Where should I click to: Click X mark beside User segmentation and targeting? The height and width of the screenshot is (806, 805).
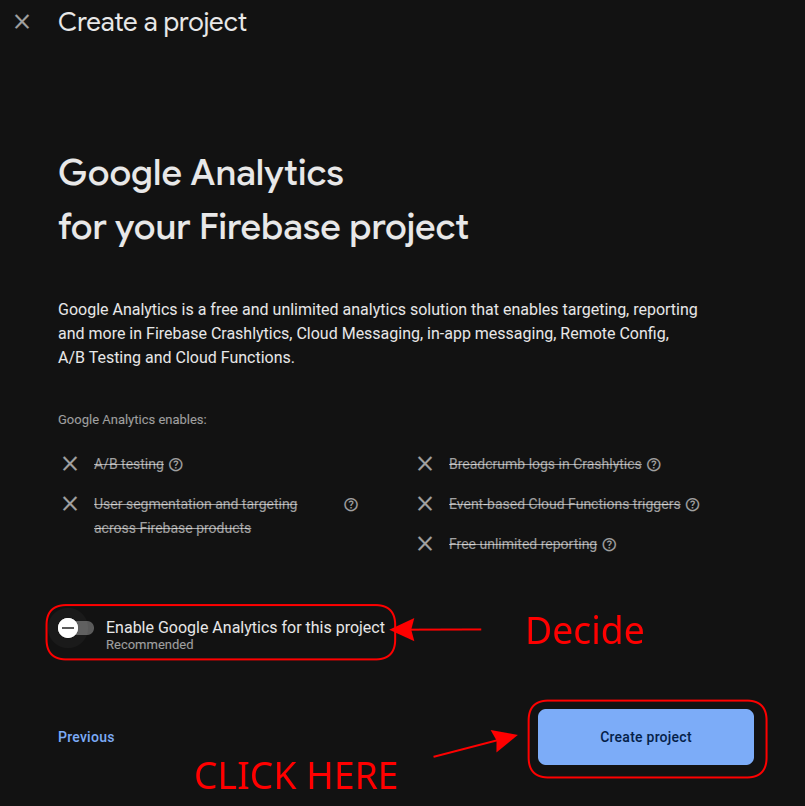click(70, 504)
